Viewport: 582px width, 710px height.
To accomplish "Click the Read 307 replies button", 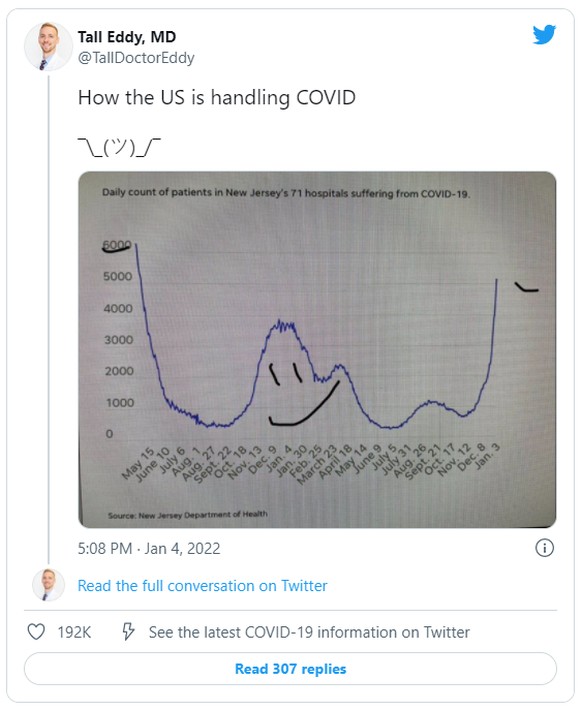I will [x=290, y=668].
